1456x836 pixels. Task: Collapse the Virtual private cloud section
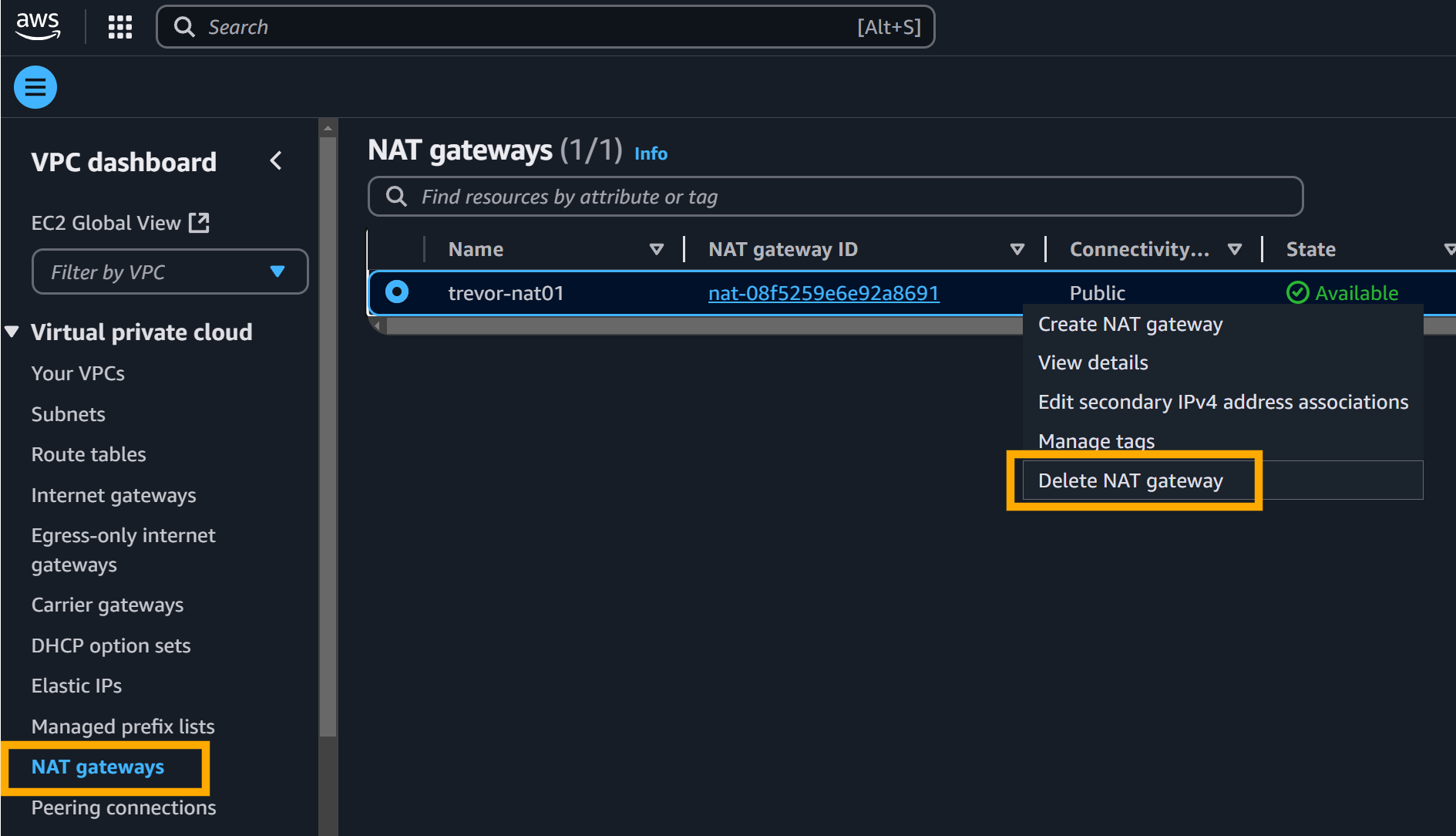click(11, 331)
